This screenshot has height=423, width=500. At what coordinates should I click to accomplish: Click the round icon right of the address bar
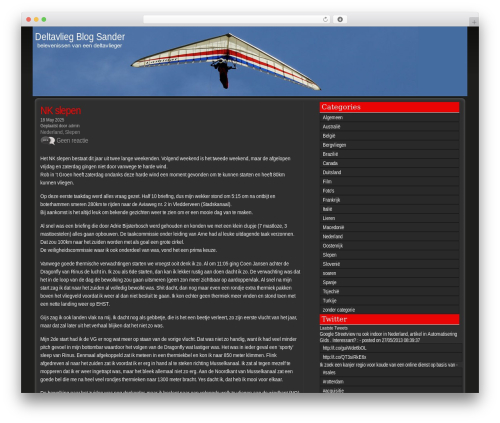pyautogui.click(x=340, y=19)
